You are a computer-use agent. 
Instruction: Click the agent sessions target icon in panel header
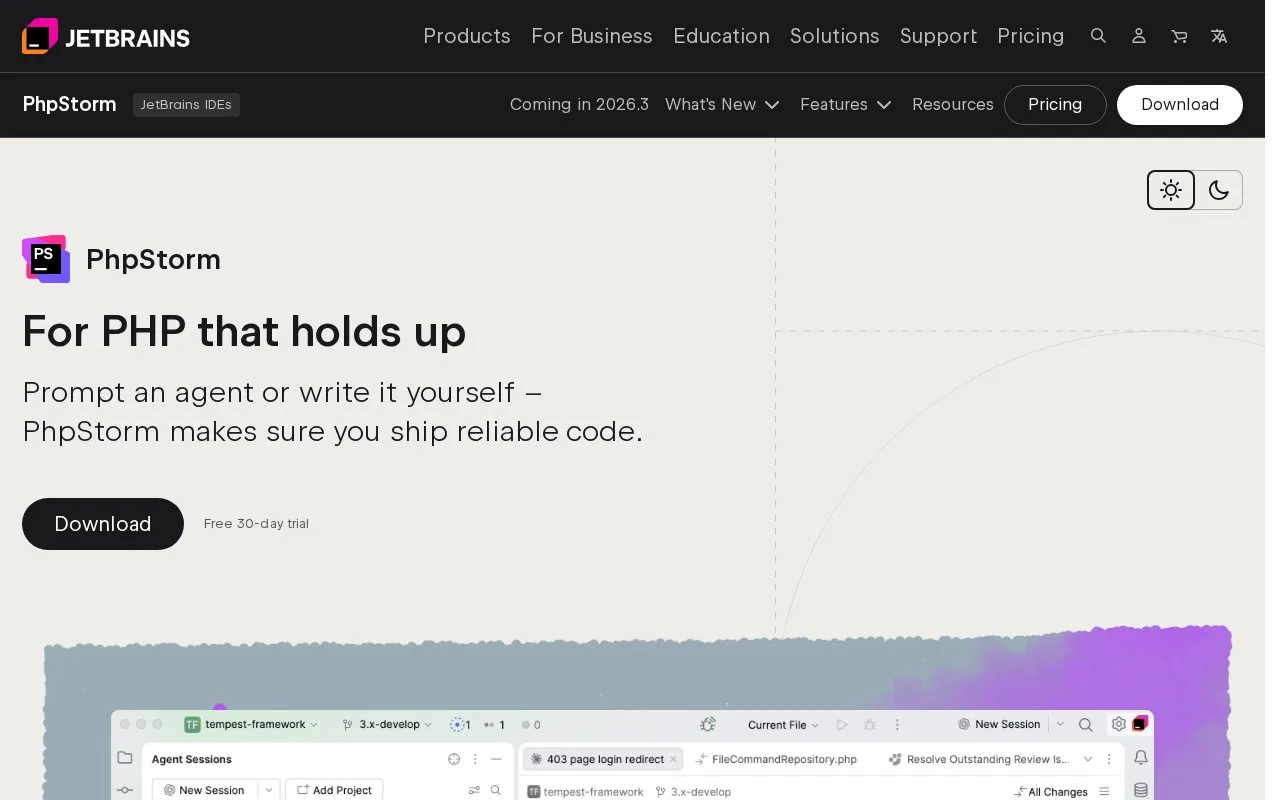(x=454, y=759)
